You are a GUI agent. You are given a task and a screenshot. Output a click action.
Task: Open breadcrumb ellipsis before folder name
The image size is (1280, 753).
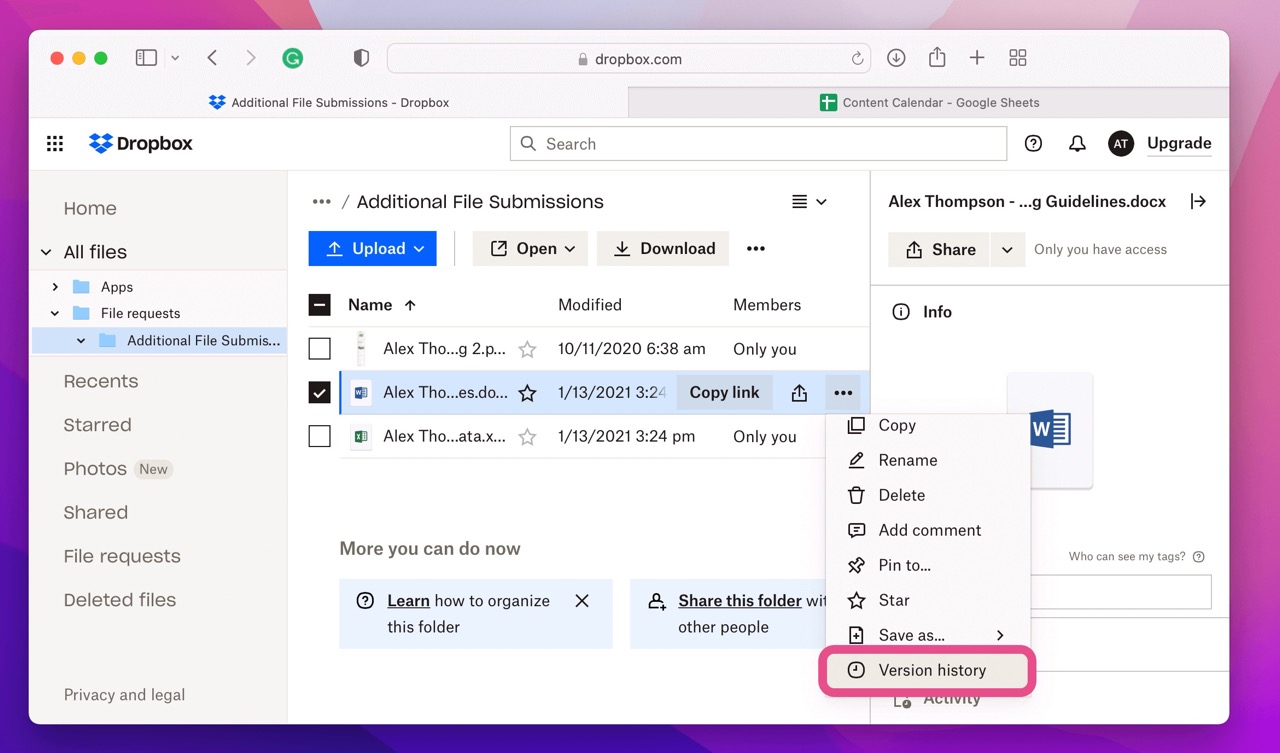pyautogui.click(x=321, y=202)
